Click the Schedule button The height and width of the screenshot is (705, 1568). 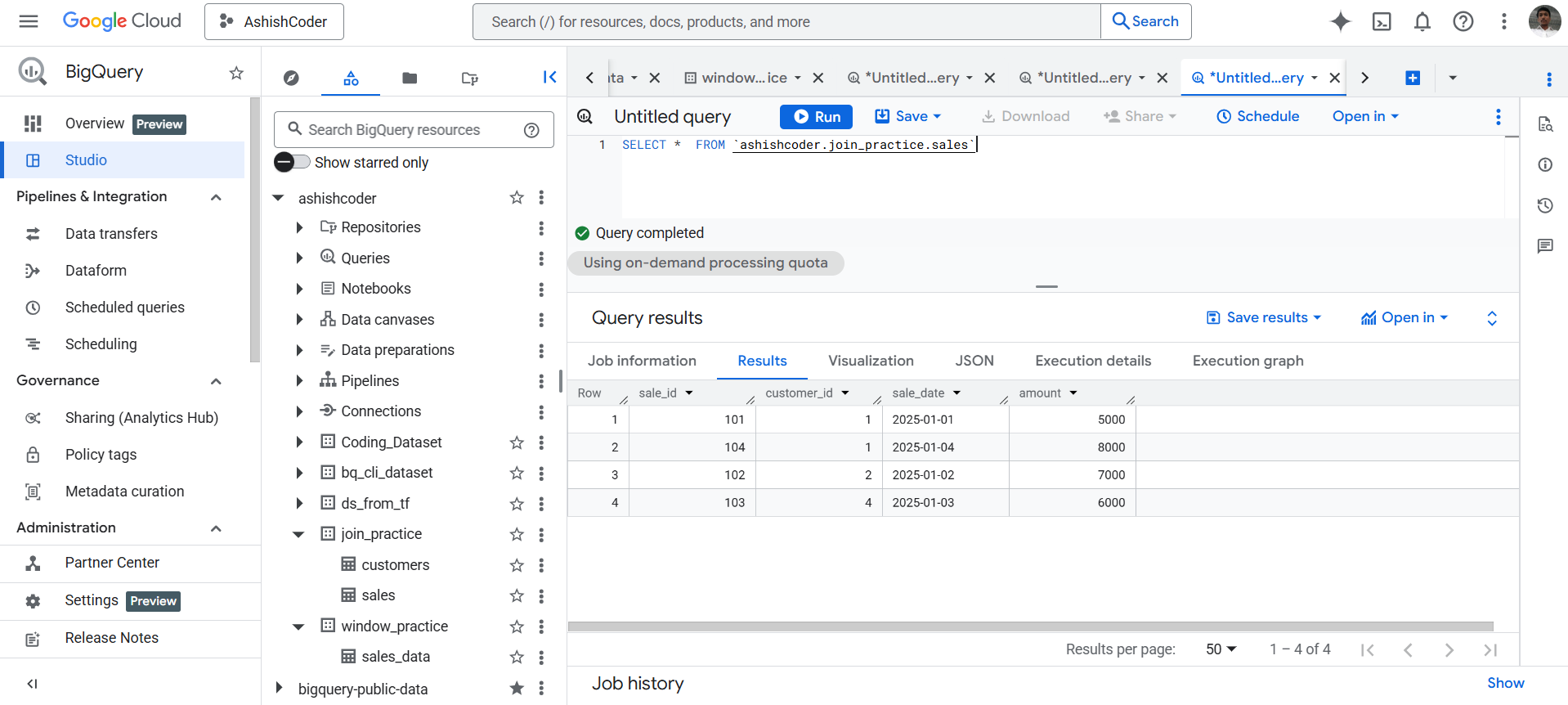coord(1258,116)
